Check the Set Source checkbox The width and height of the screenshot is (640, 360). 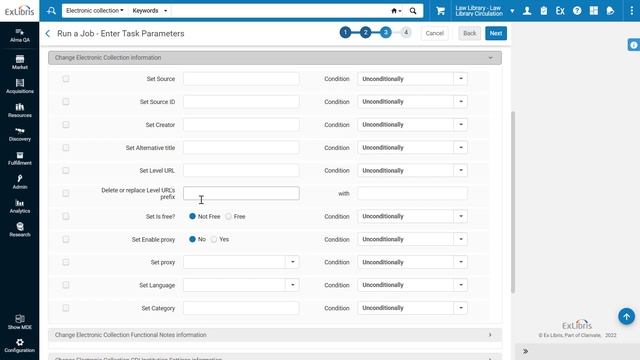coord(66,79)
